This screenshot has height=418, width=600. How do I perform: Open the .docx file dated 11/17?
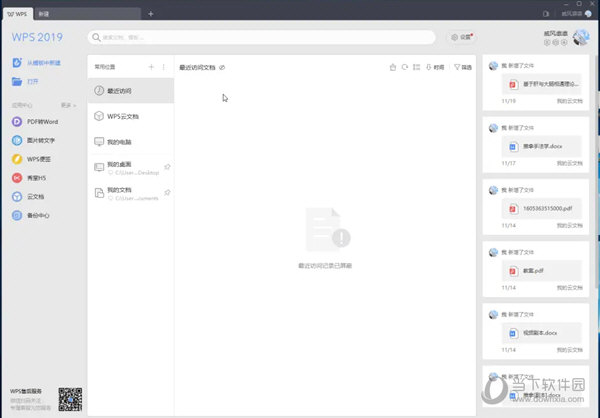(x=541, y=146)
